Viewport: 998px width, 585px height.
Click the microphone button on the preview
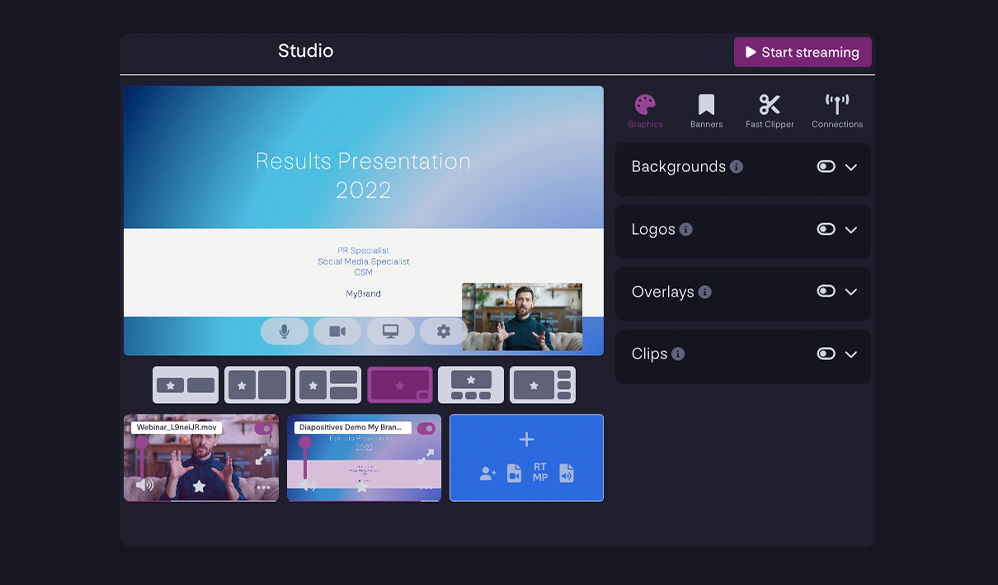point(284,332)
